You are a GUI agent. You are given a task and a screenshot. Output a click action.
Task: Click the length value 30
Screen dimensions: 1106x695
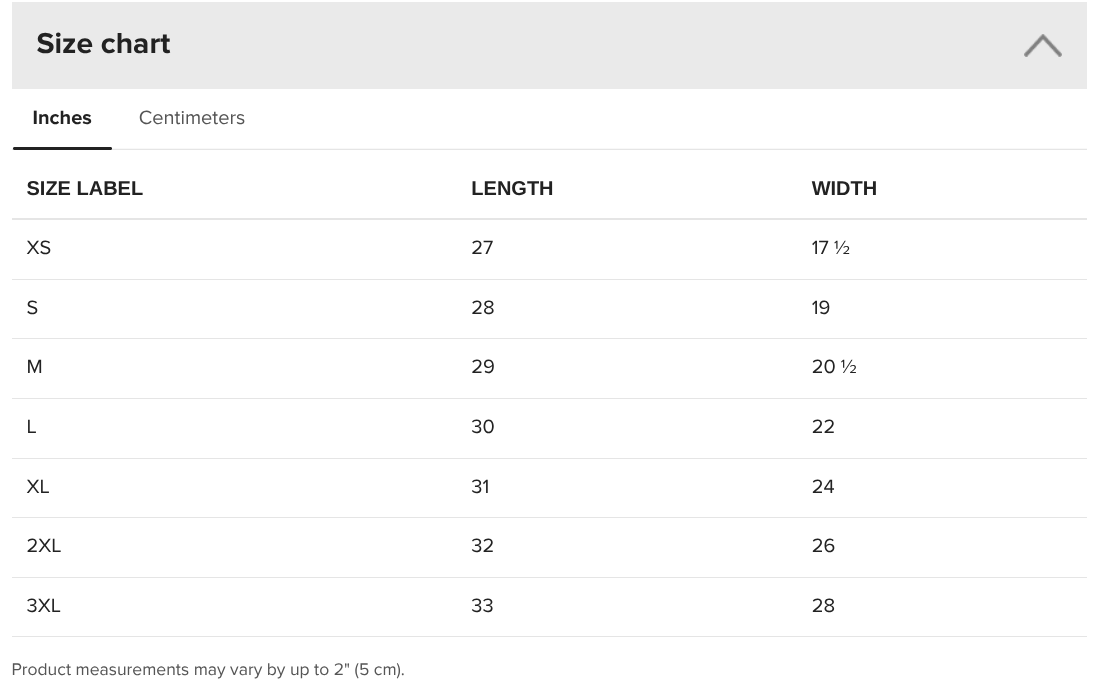(x=483, y=427)
